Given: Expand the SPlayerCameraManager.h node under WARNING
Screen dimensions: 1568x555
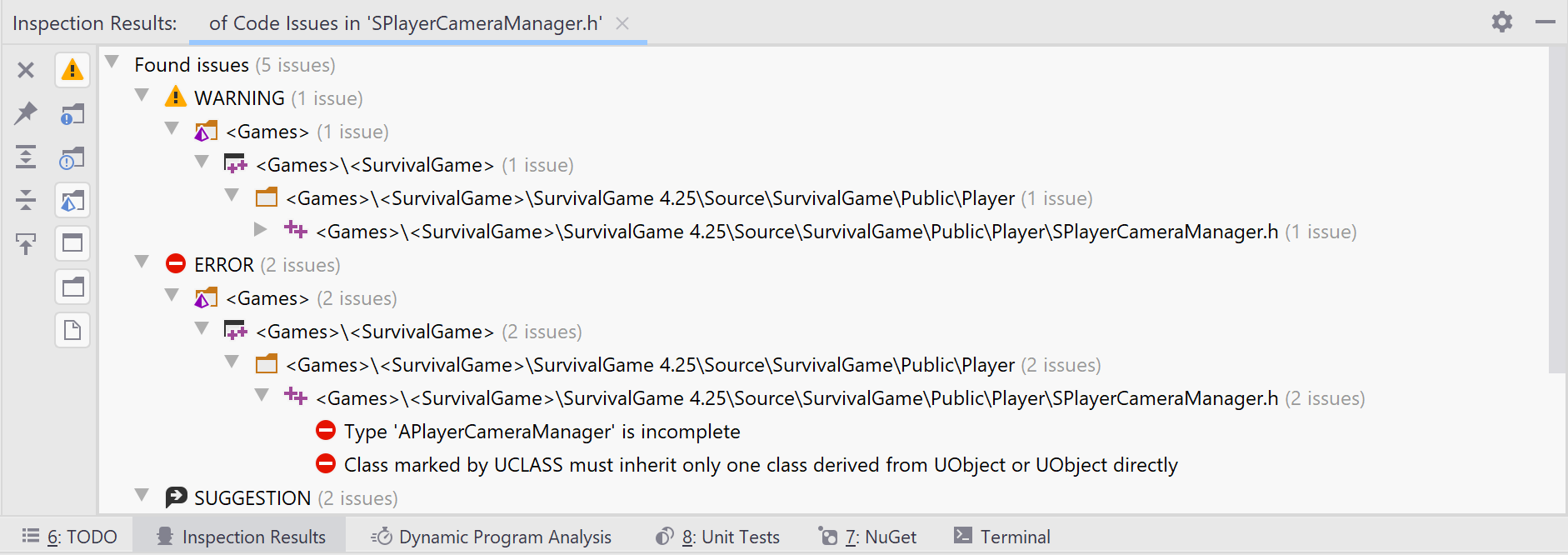Looking at the screenshot, I should tap(261, 229).
